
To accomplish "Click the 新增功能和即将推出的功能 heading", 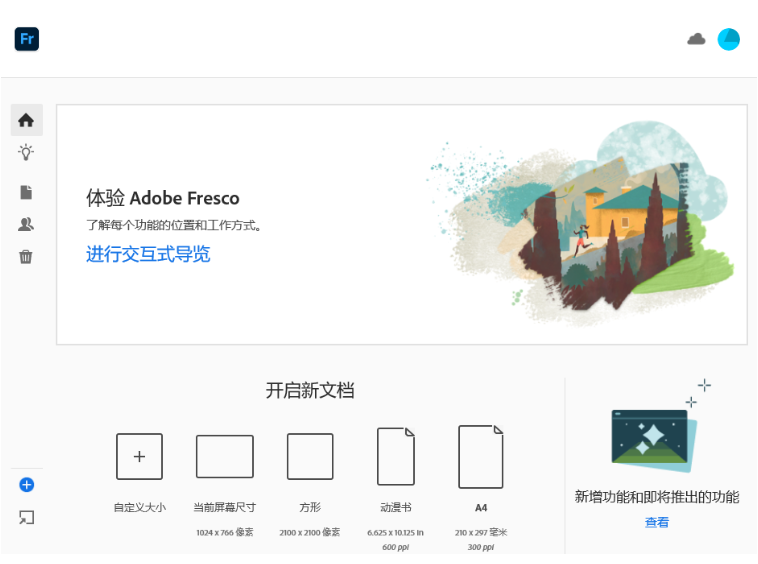I will coord(657,497).
